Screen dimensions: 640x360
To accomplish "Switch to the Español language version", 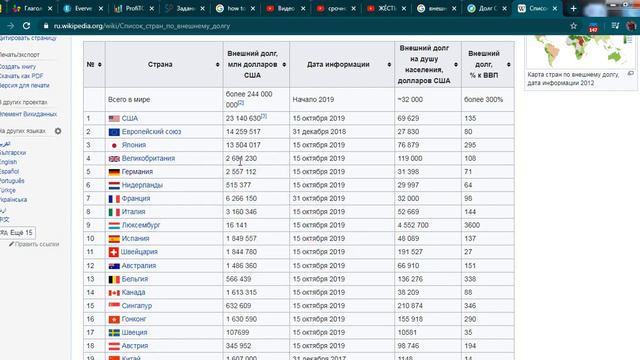I will [9, 171].
